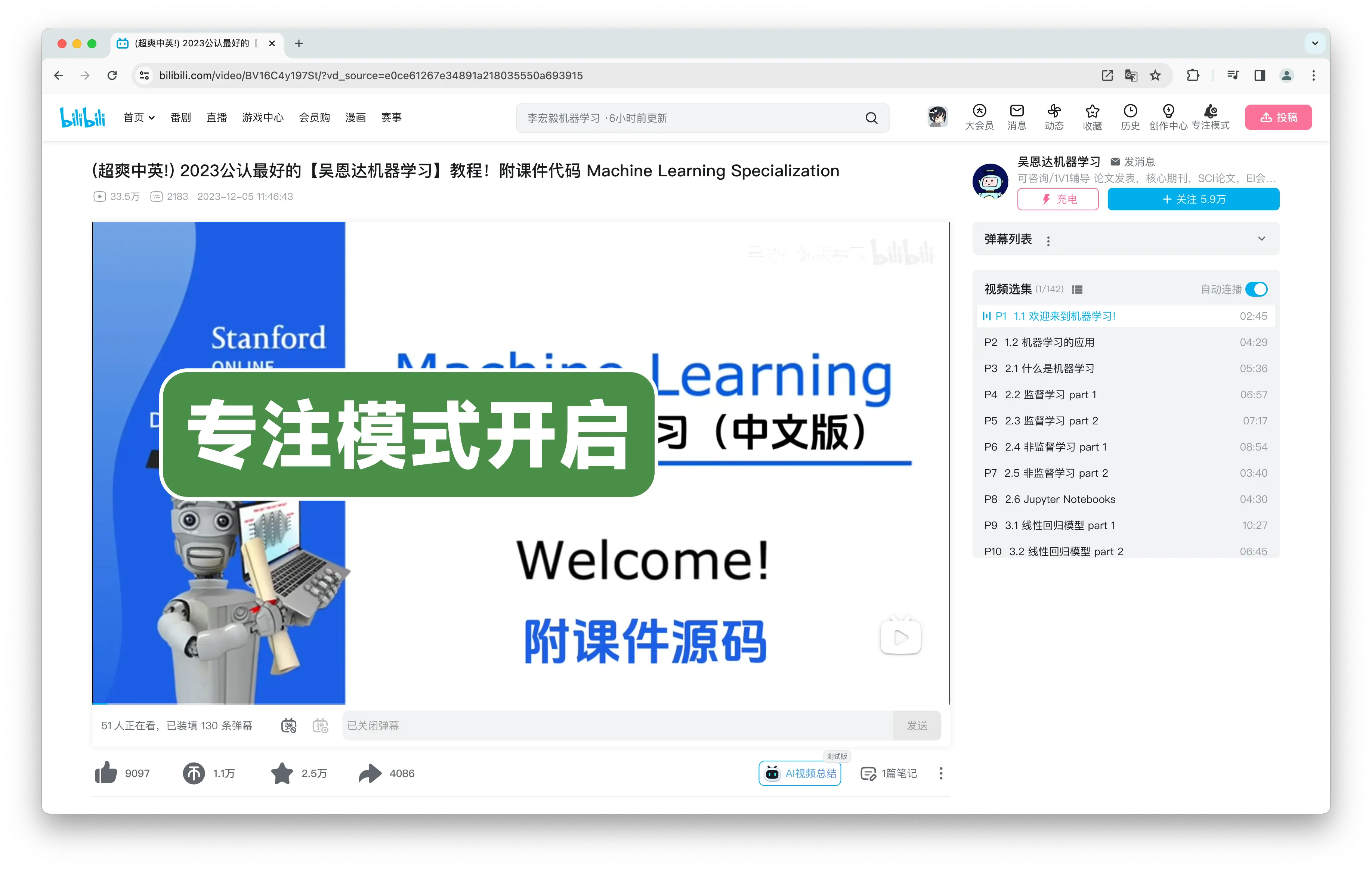The width and height of the screenshot is (1372, 869).
Task: Click the bilibili logo
Action: click(x=83, y=117)
